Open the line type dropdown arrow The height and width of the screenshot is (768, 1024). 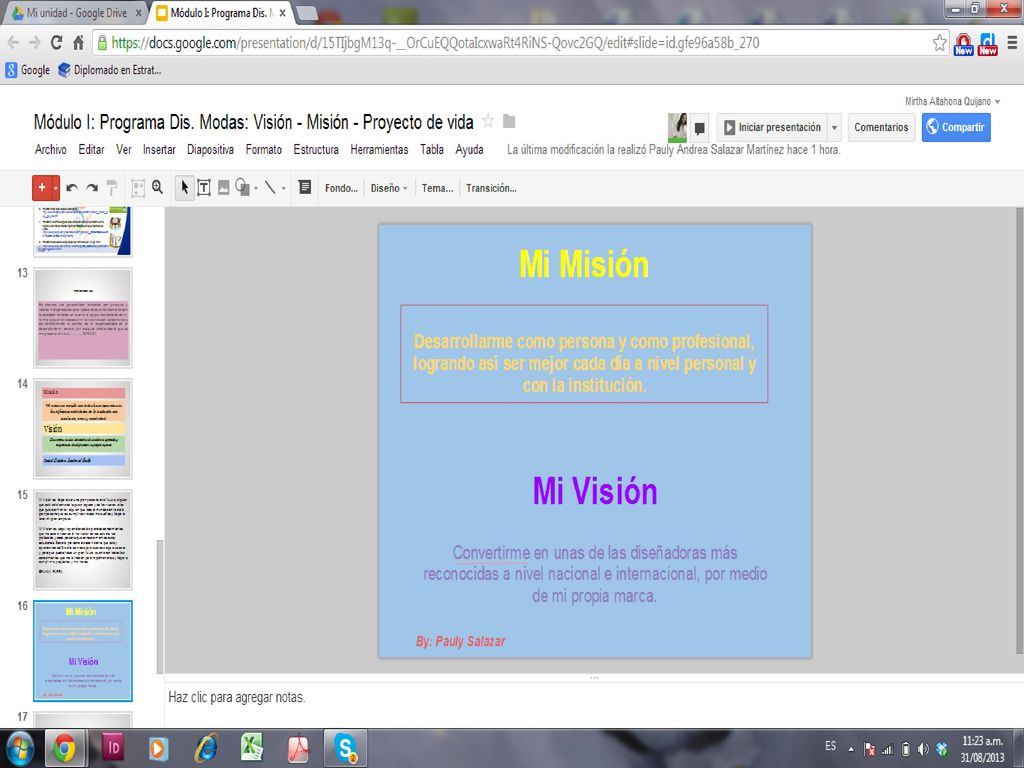pos(283,188)
